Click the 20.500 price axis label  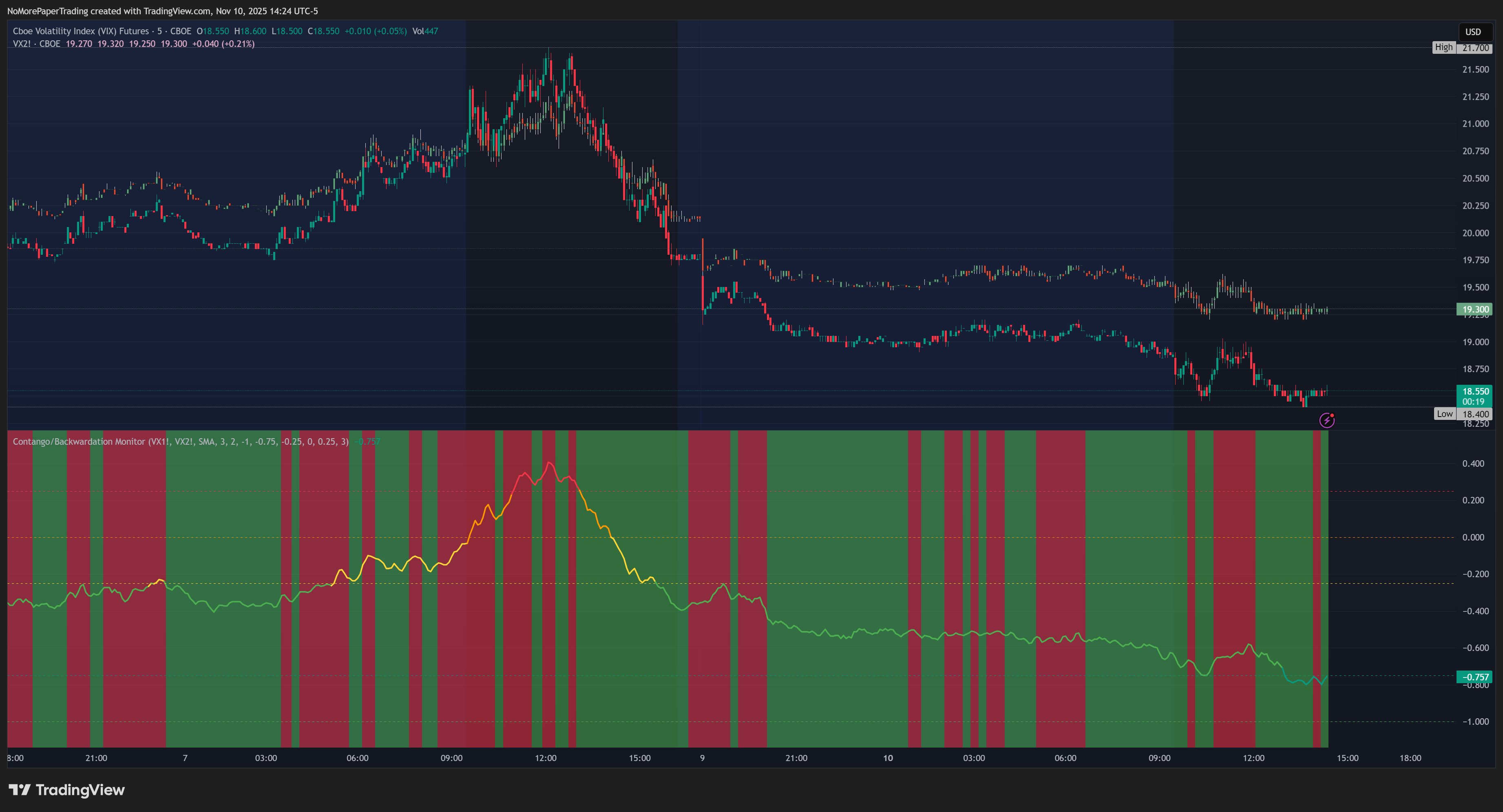coord(1476,179)
